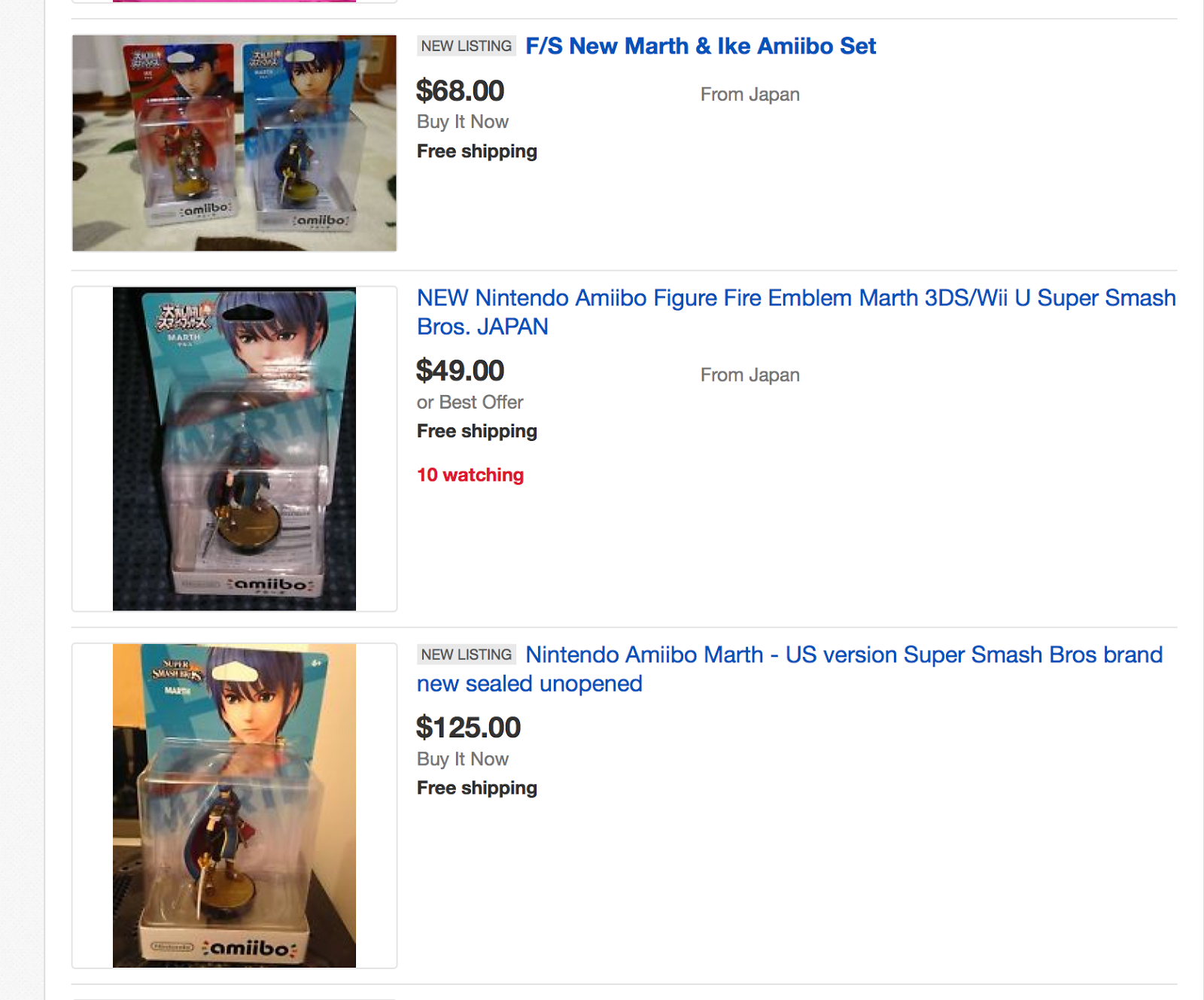Click Free shipping on the $68.00 listing
This screenshot has width=1204, height=1000.
[477, 151]
